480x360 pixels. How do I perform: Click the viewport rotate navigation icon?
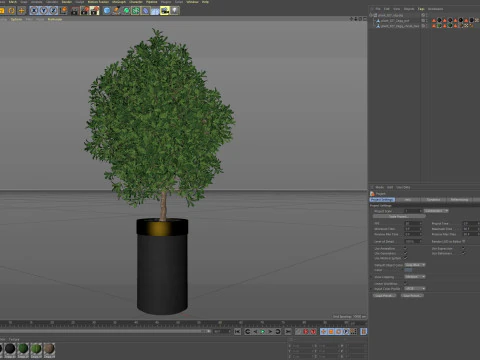click(x=360, y=19)
